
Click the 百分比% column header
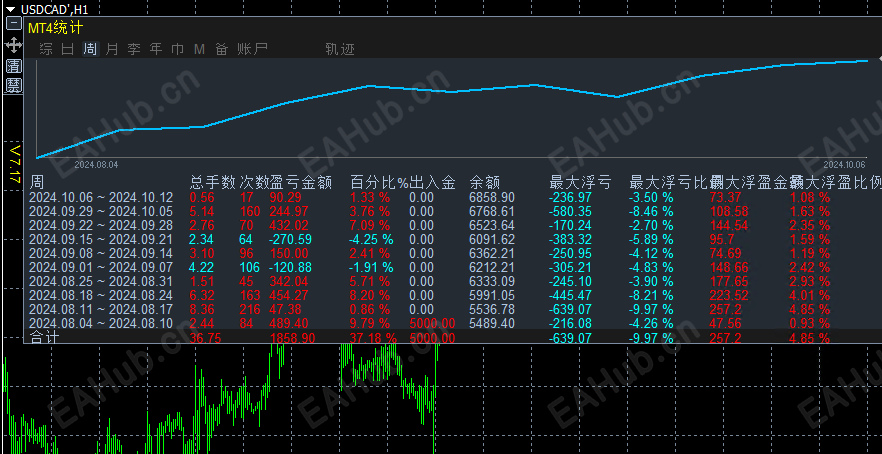379,182
